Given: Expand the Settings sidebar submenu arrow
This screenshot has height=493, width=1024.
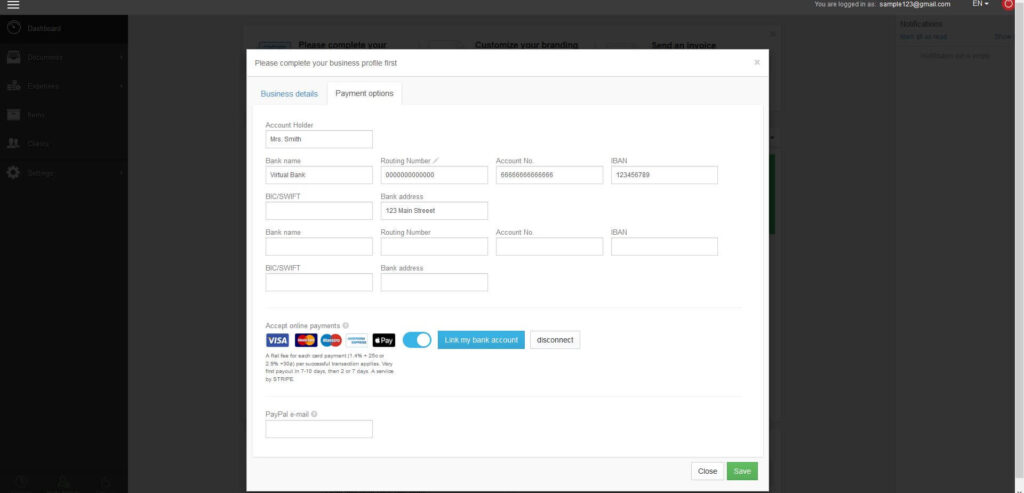Looking at the screenshot, I should pyautogui.click(x=121, y=173).
